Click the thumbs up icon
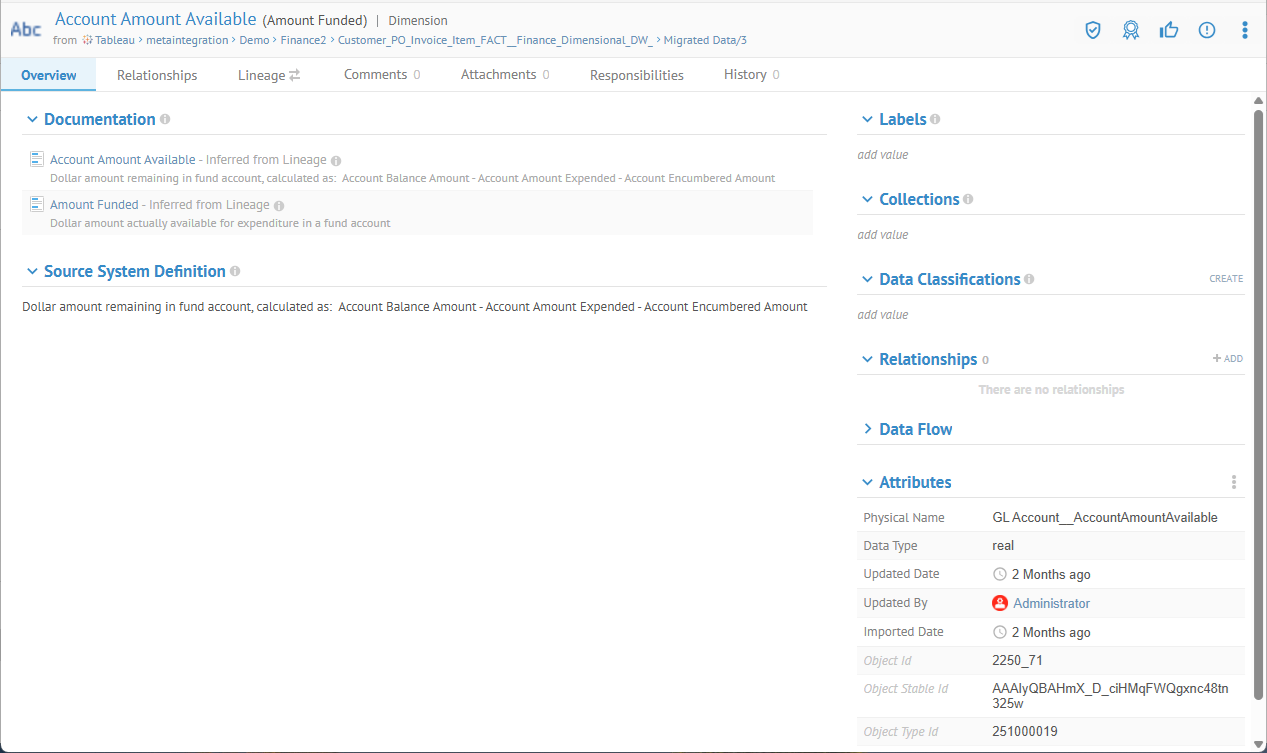Viewport: 1267px width, 753px height. [1169, 30]
